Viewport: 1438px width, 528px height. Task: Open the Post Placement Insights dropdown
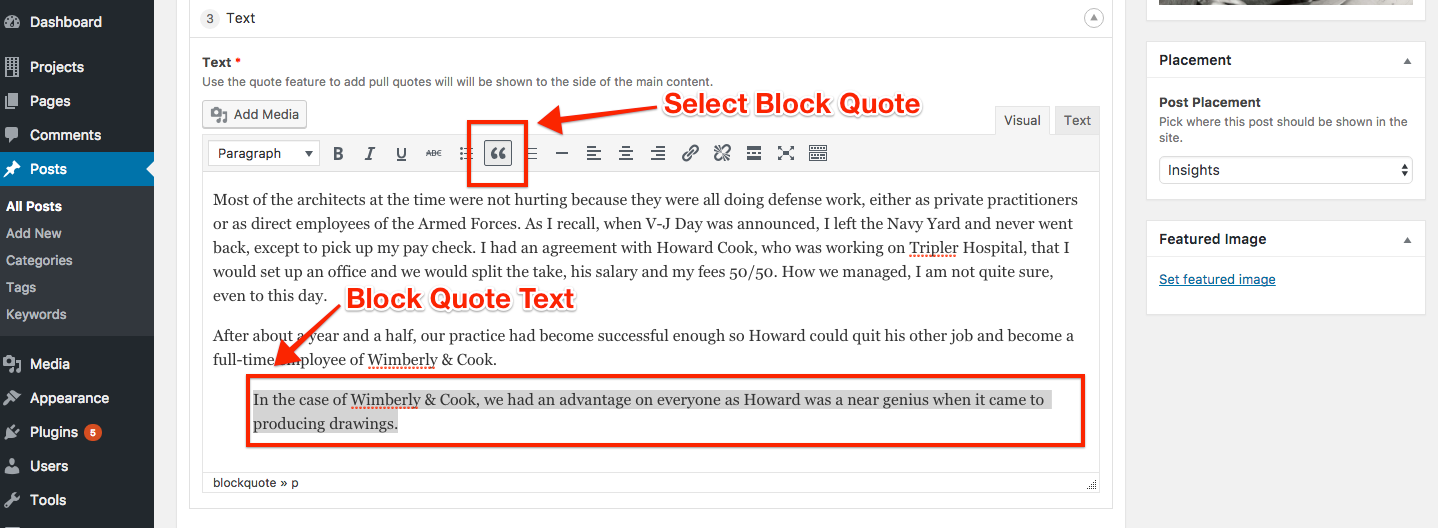tap(1285, 170)
